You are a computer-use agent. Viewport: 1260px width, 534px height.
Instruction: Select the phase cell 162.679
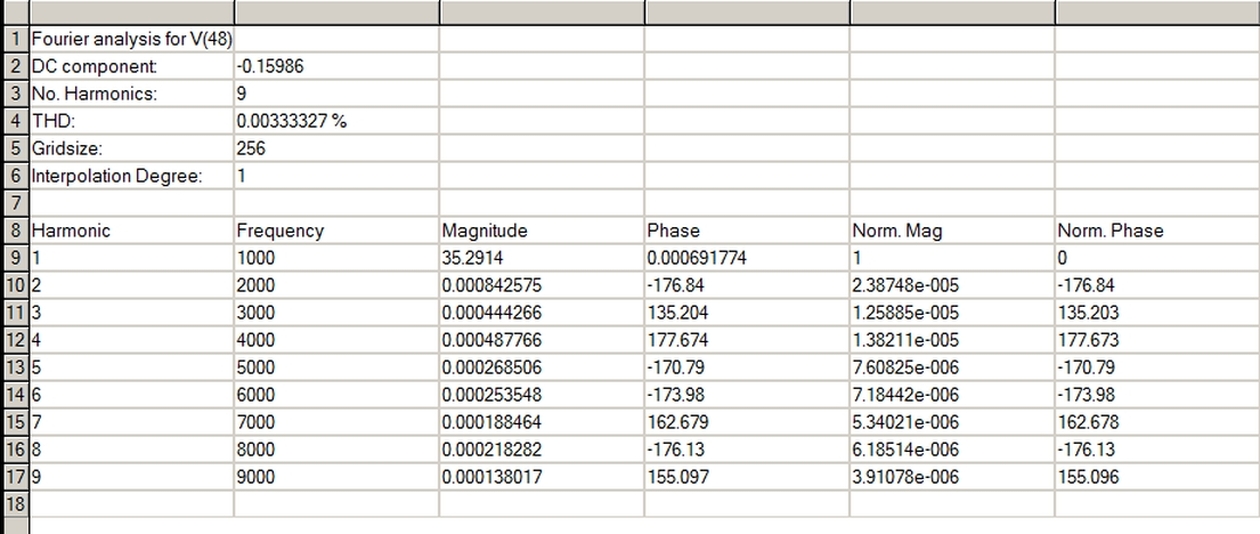(x=747, y=422)
